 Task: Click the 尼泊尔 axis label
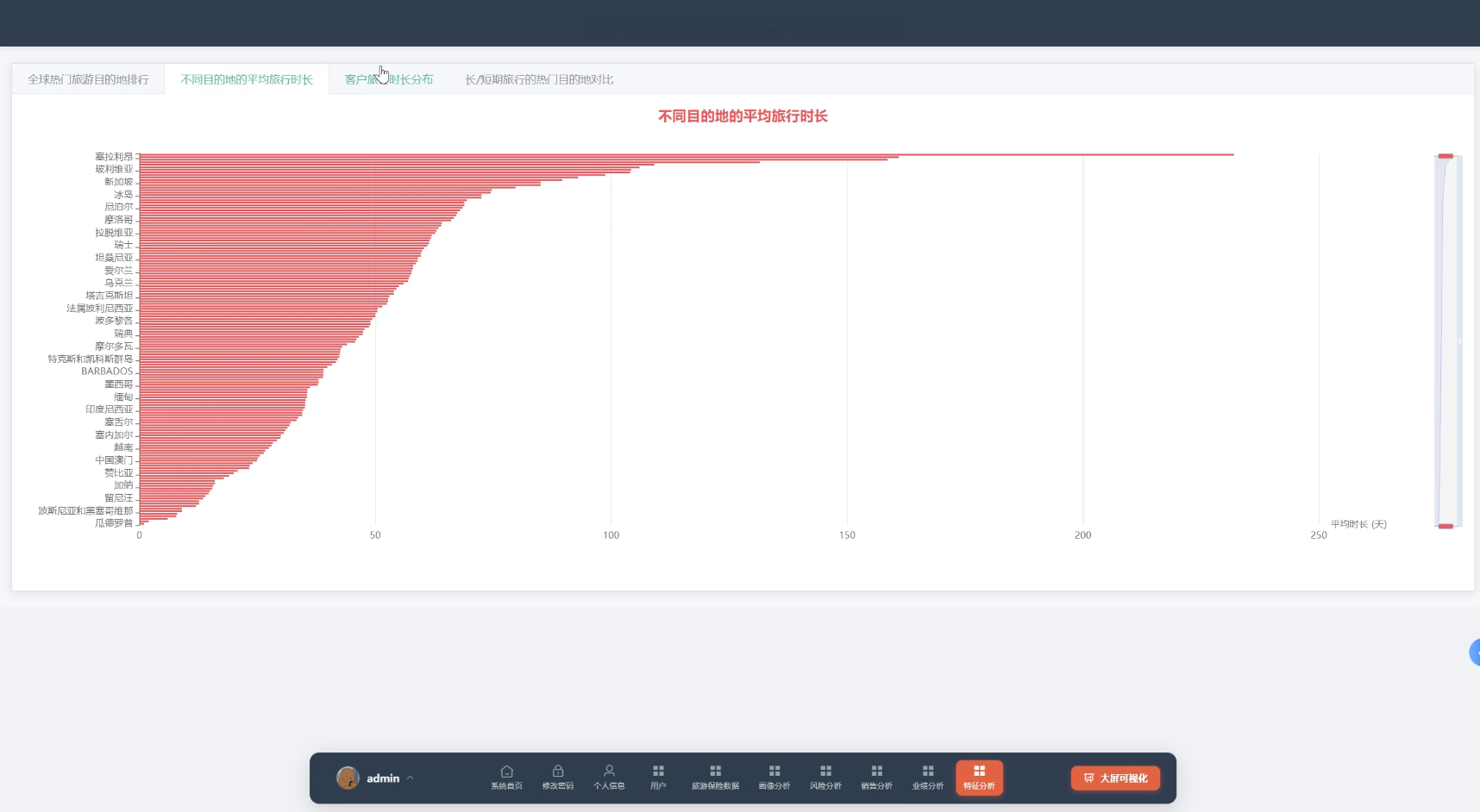coord(119,207)
